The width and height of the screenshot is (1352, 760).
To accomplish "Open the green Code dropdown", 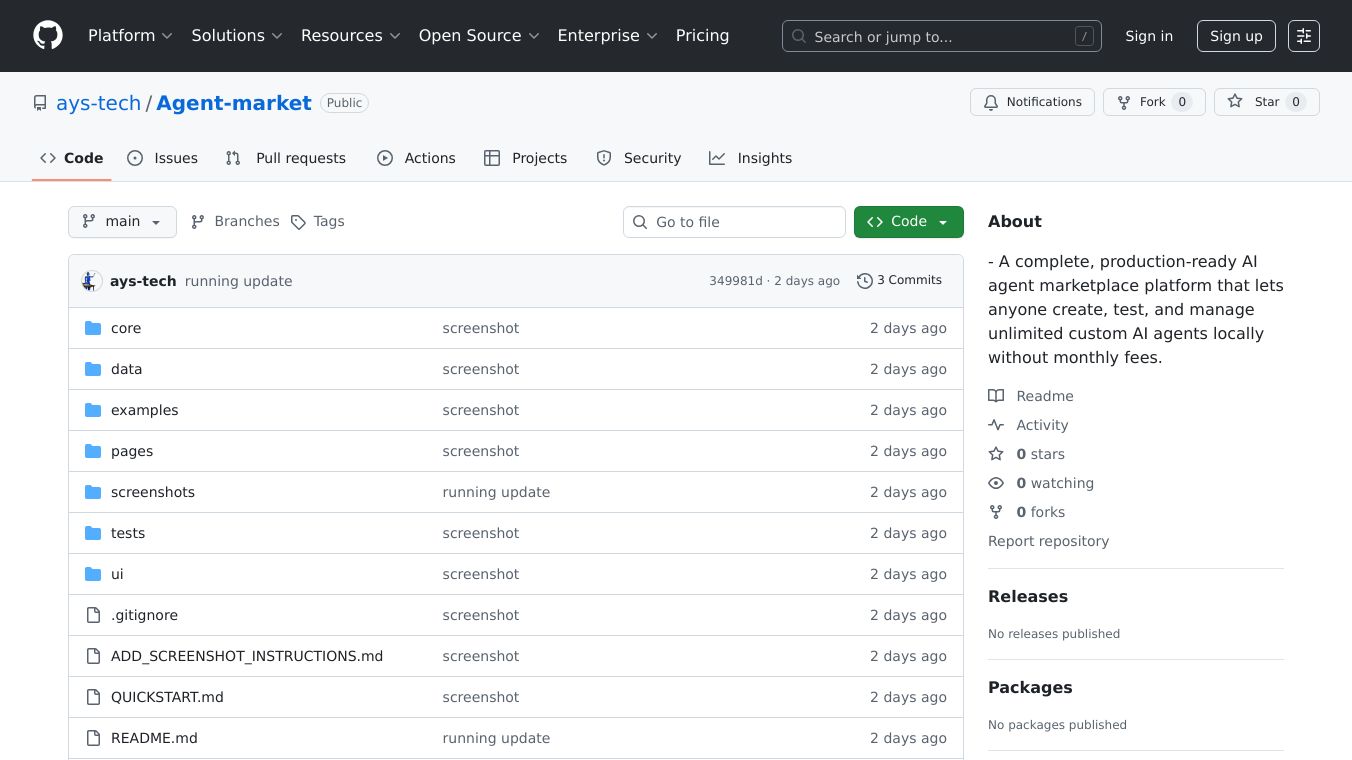I will coord(908,222).
